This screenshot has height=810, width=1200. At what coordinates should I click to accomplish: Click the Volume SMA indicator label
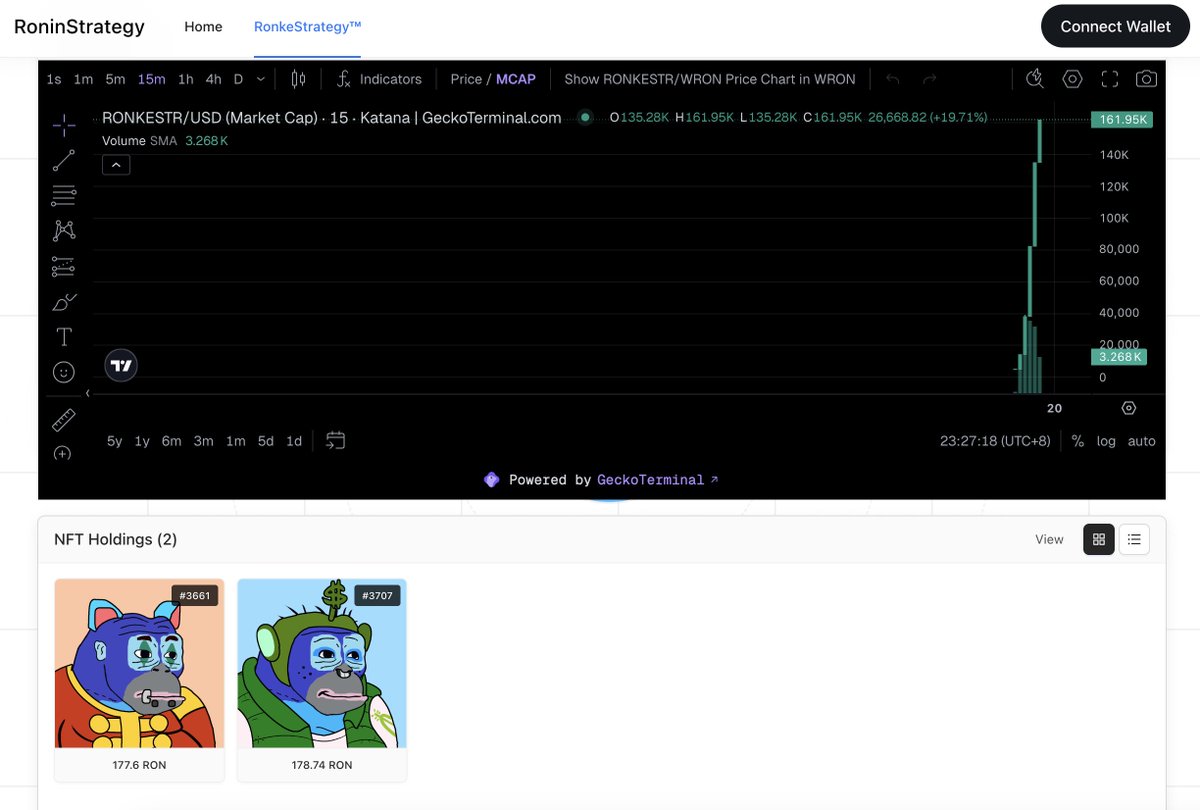(140, 141)
